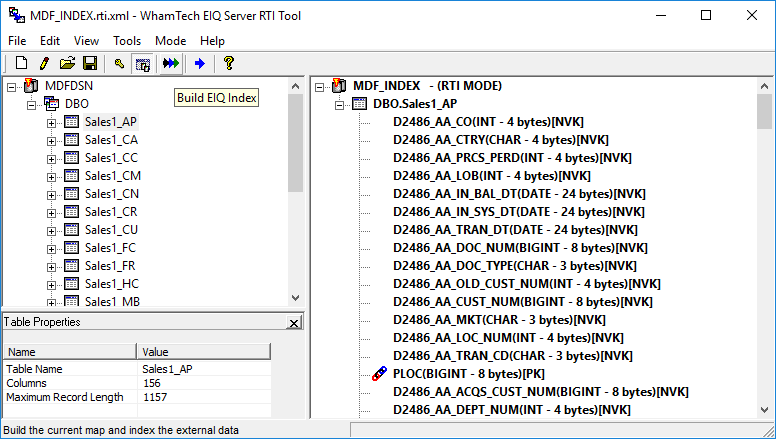Click the blue arrow toolbar icon
Image resolution: width=776 pixels, height=439 pixels.
click(x=199, y=63)
